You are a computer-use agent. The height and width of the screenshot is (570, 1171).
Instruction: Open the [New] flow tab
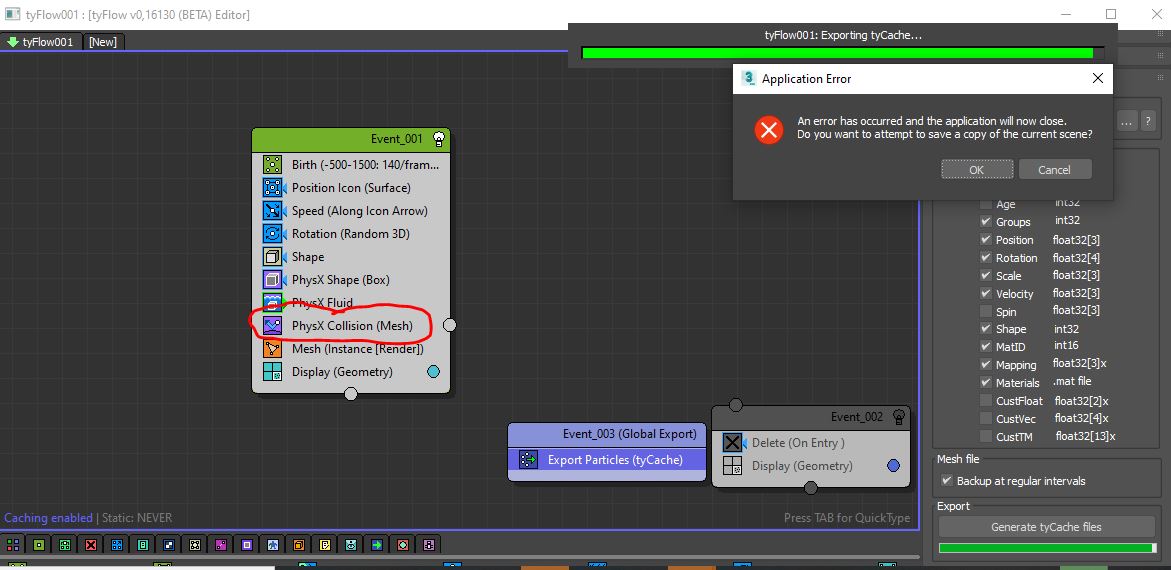click(103, 42)
